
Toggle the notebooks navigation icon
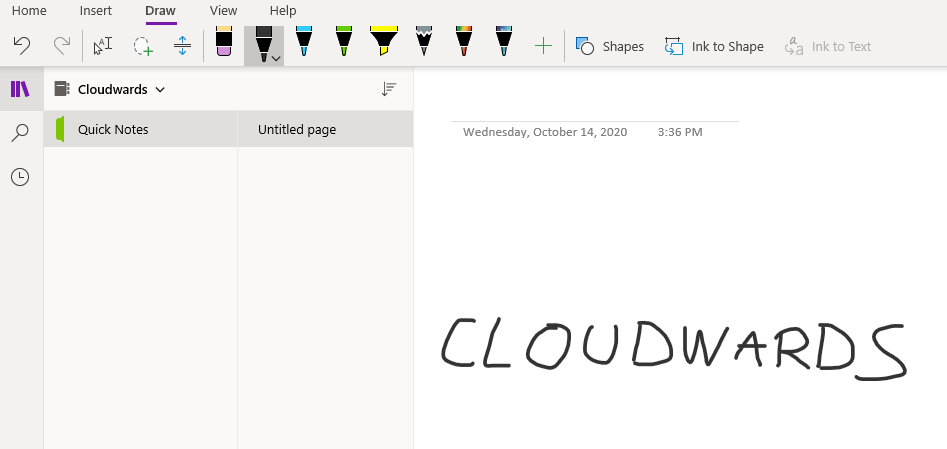pyautogui.click(x=20, y=89)
